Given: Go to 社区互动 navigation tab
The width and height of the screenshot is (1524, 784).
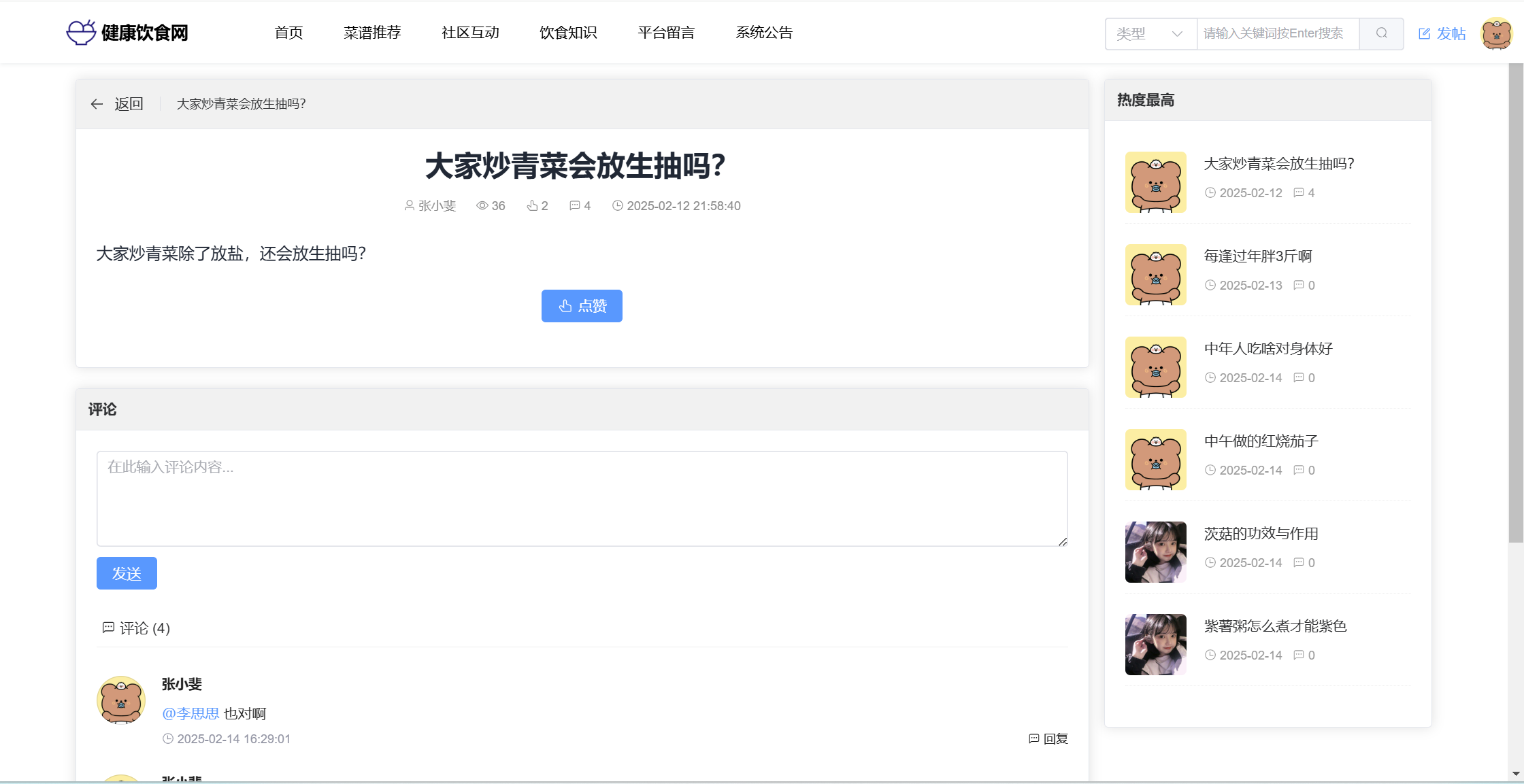Looking at the screenshot, I should (x=470, y=33).
